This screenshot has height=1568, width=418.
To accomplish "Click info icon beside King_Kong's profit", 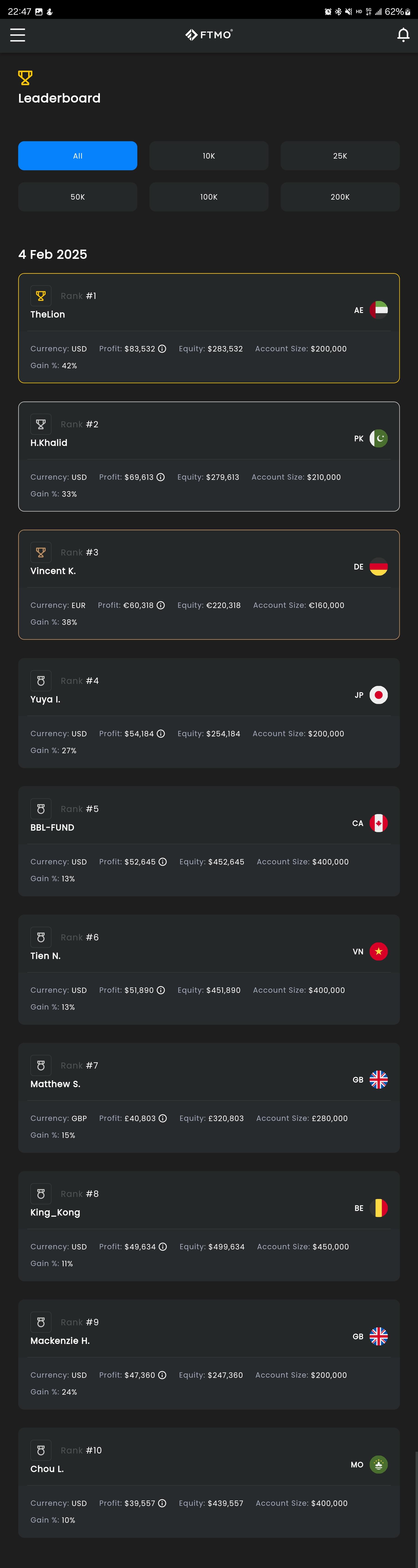I will click(x=163, y=1247).
